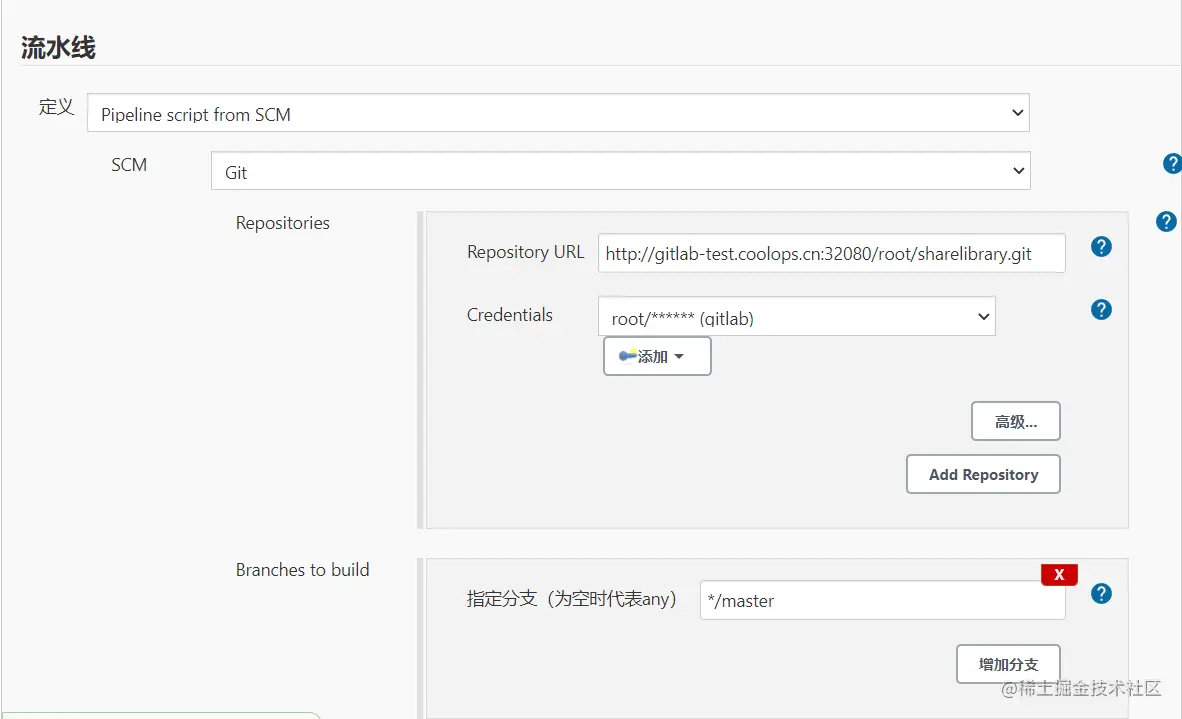Click the 增加分支 add branch button
1182x719 pixels.
1008,664
